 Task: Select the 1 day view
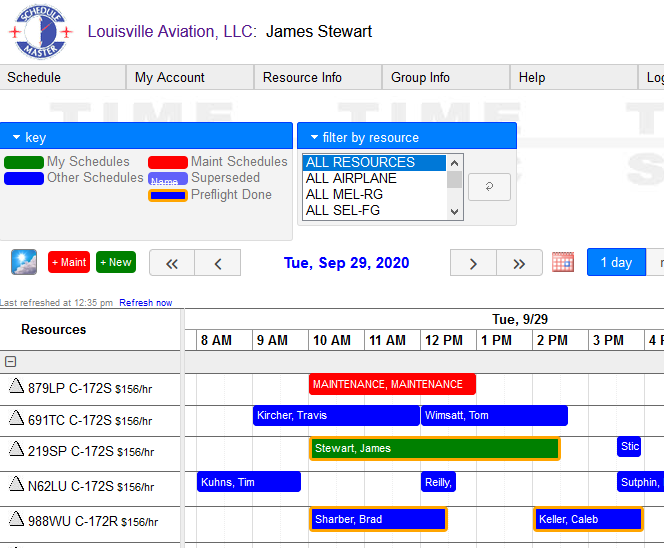pos(616,262)
